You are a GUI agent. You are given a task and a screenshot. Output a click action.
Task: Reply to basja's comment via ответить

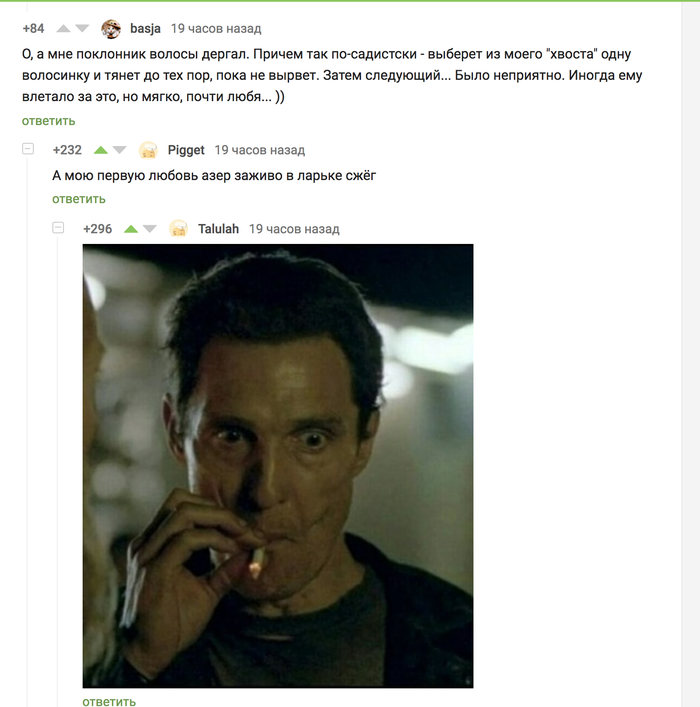49,121
